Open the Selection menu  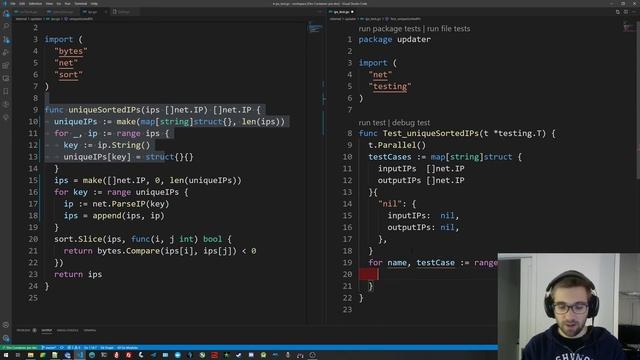(x=36, y=4)
